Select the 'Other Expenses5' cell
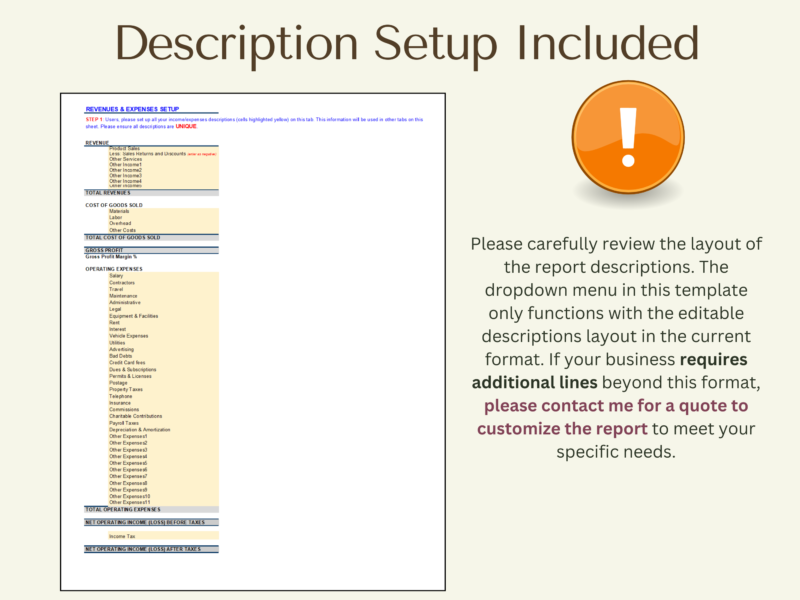The width and height of the screenshot is (800, 600). tap(163, 463)
